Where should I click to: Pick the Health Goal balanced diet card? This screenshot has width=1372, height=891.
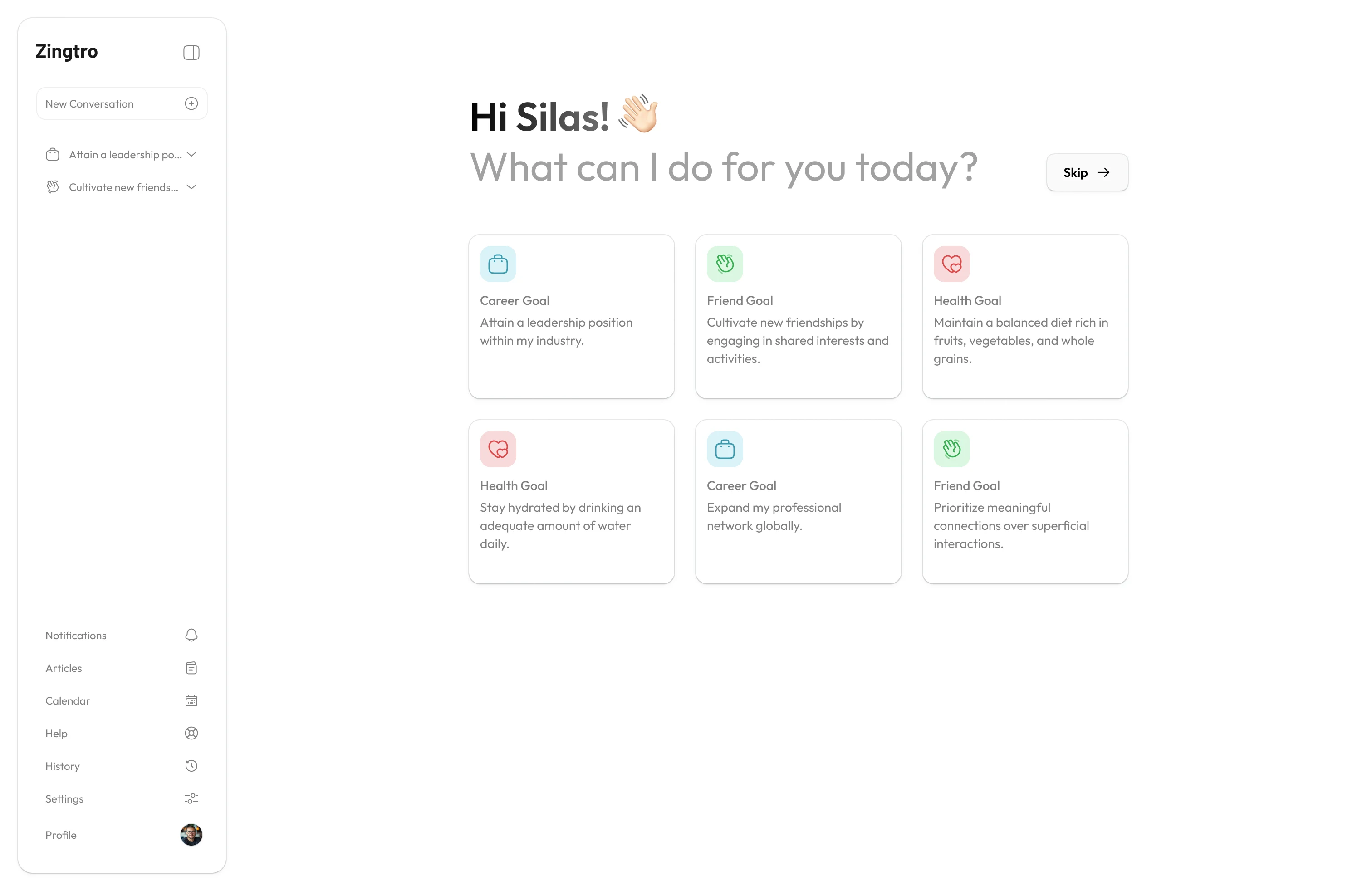point(1024,316)
